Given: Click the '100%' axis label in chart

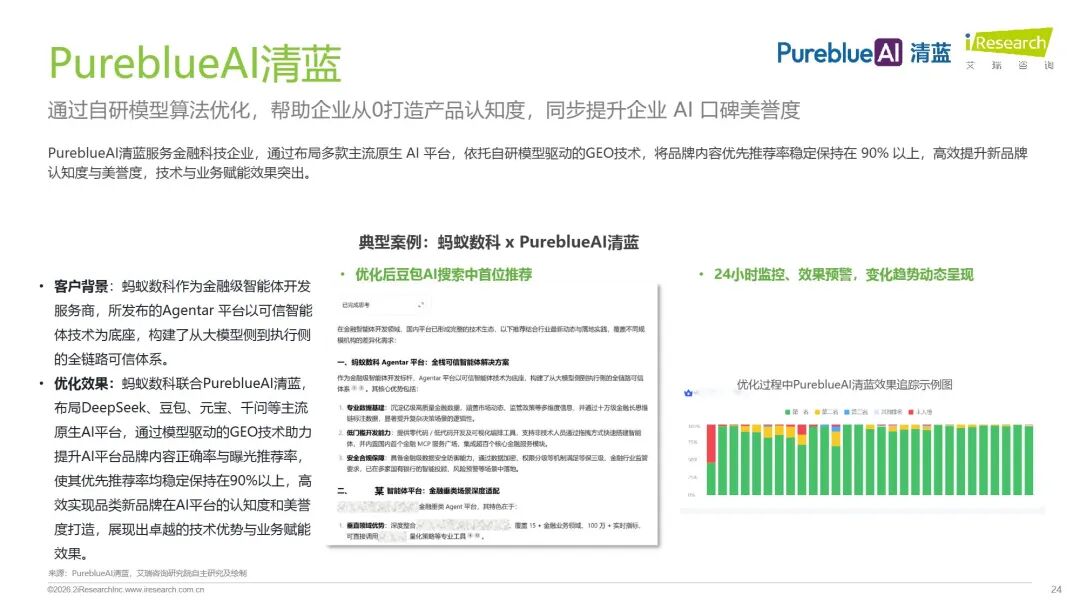Looking at the screenshot, I should pyautogui.click(x=693, y=426).
